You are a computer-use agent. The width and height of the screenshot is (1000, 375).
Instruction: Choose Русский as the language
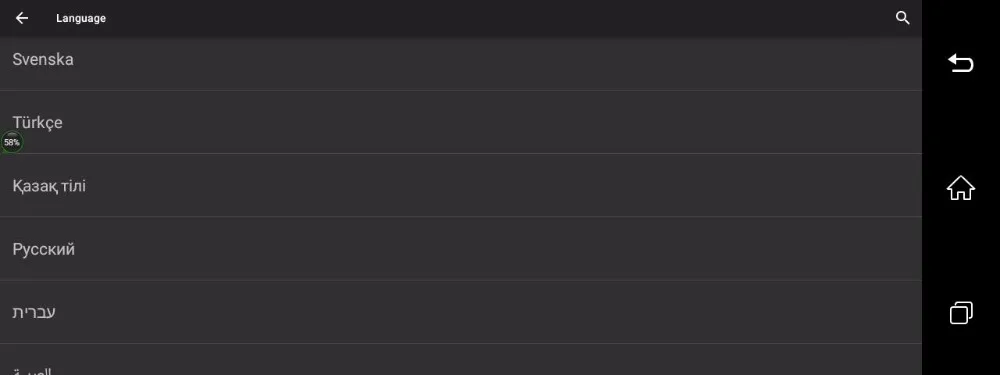pos(461,249)
